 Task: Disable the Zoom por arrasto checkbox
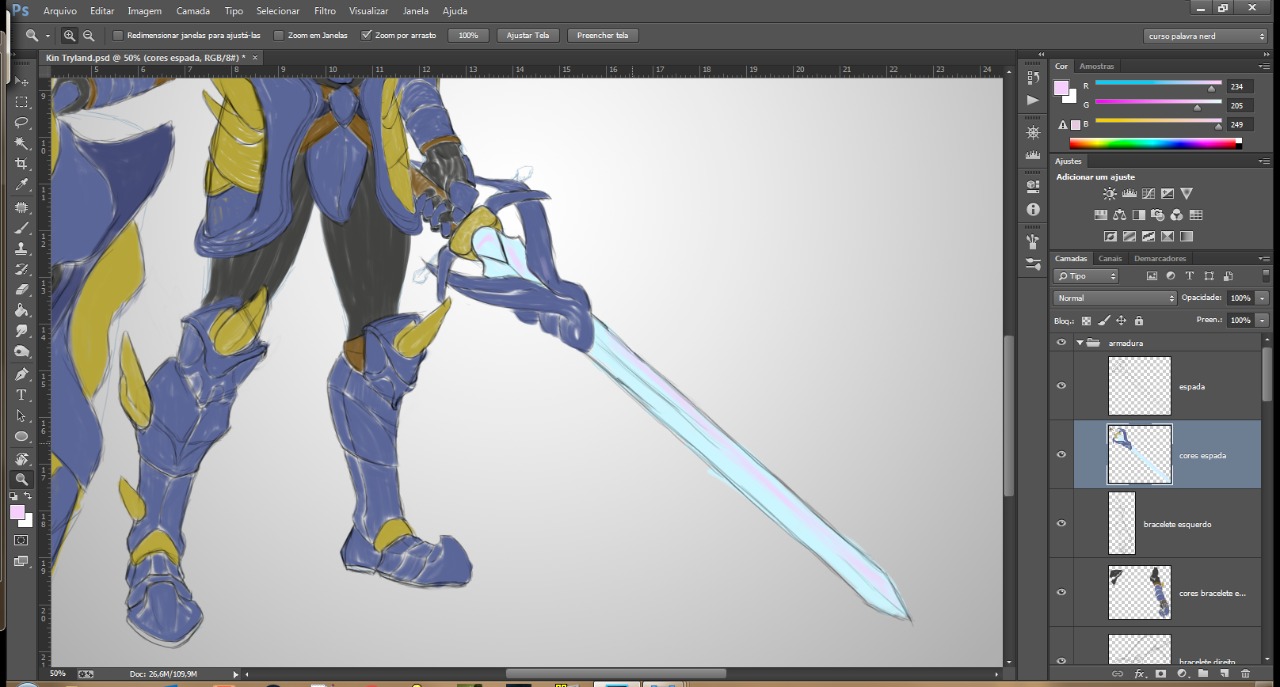coord(366,35)
